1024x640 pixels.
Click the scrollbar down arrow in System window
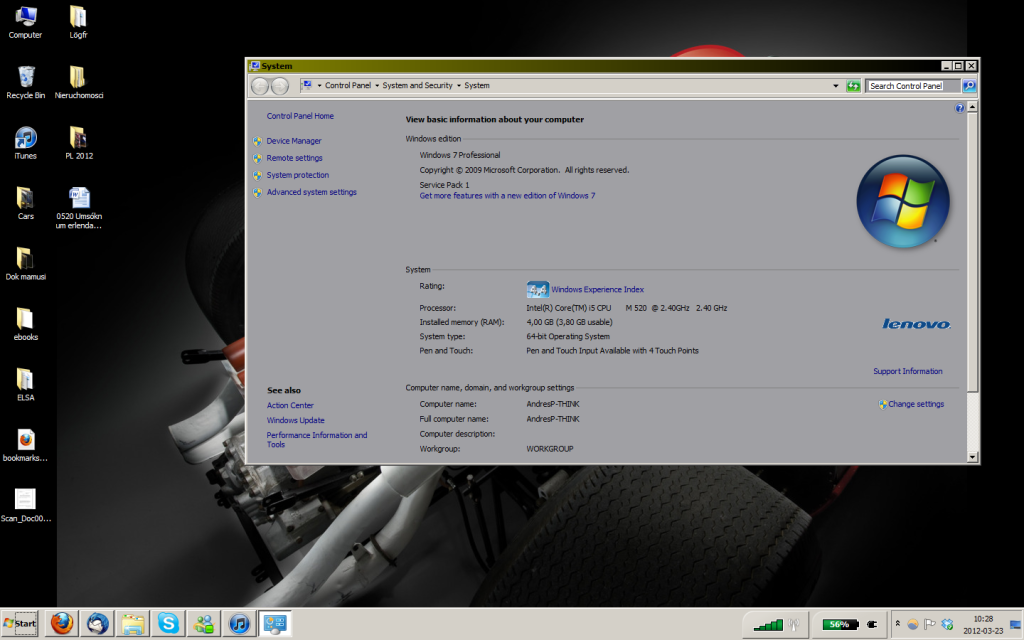(972, 457)
